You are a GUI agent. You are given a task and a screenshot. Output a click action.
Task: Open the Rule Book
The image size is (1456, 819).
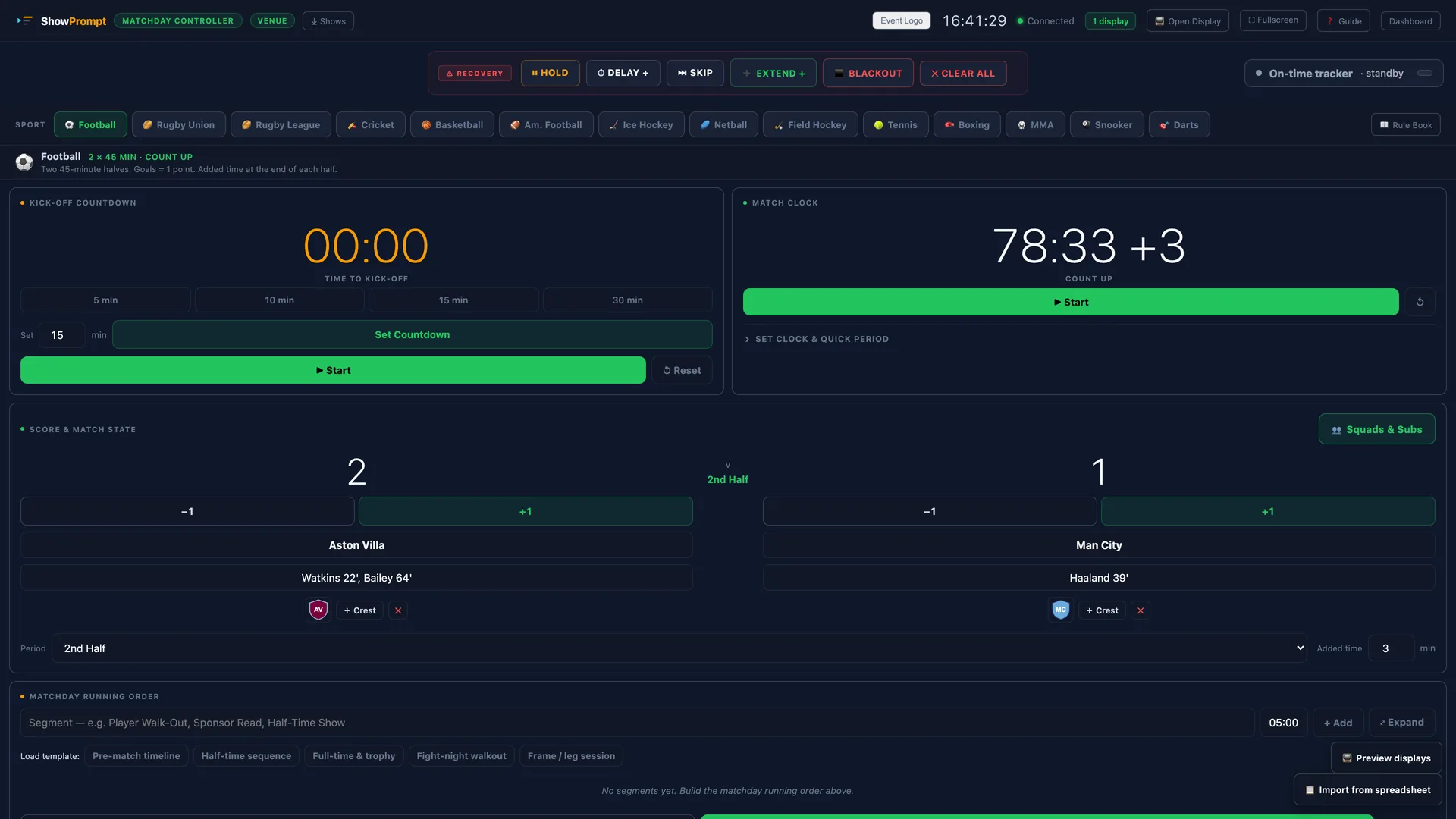[1405, 125]
